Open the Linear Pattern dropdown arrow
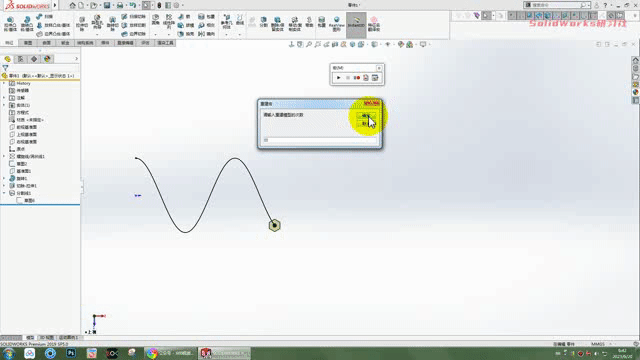This screenshot has width=640, height=360. (169, 34)
